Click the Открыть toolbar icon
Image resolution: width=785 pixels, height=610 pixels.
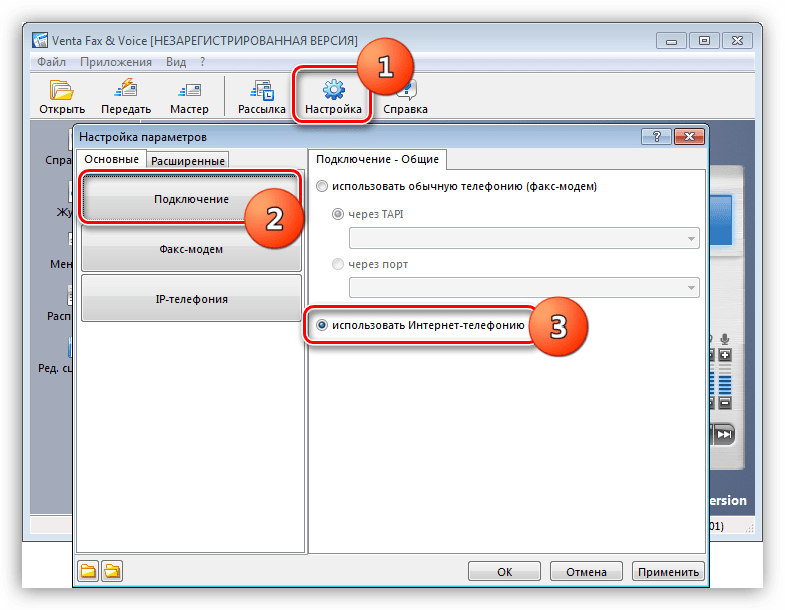pos(62,90)
